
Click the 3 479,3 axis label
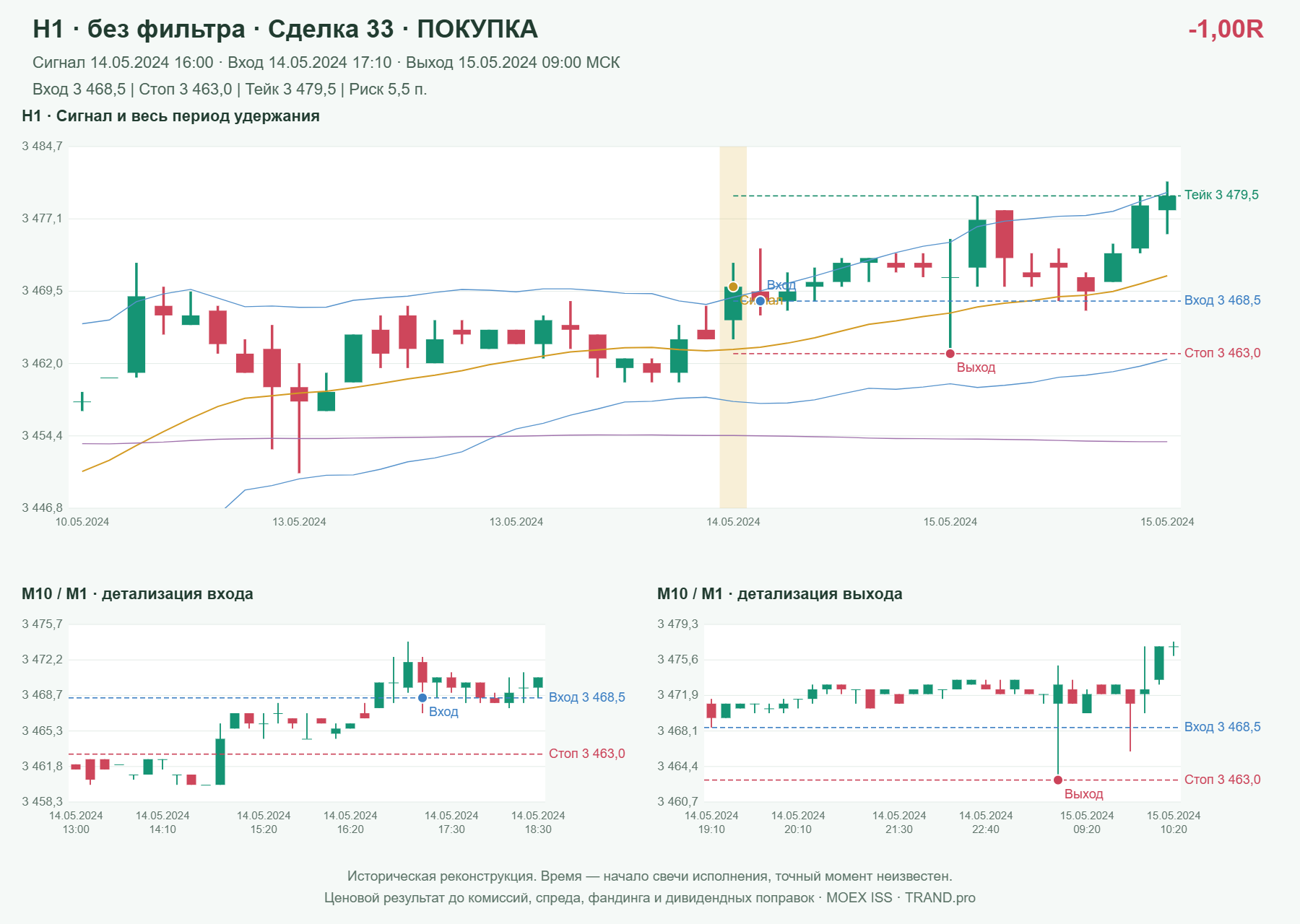[x=678, y=624]
